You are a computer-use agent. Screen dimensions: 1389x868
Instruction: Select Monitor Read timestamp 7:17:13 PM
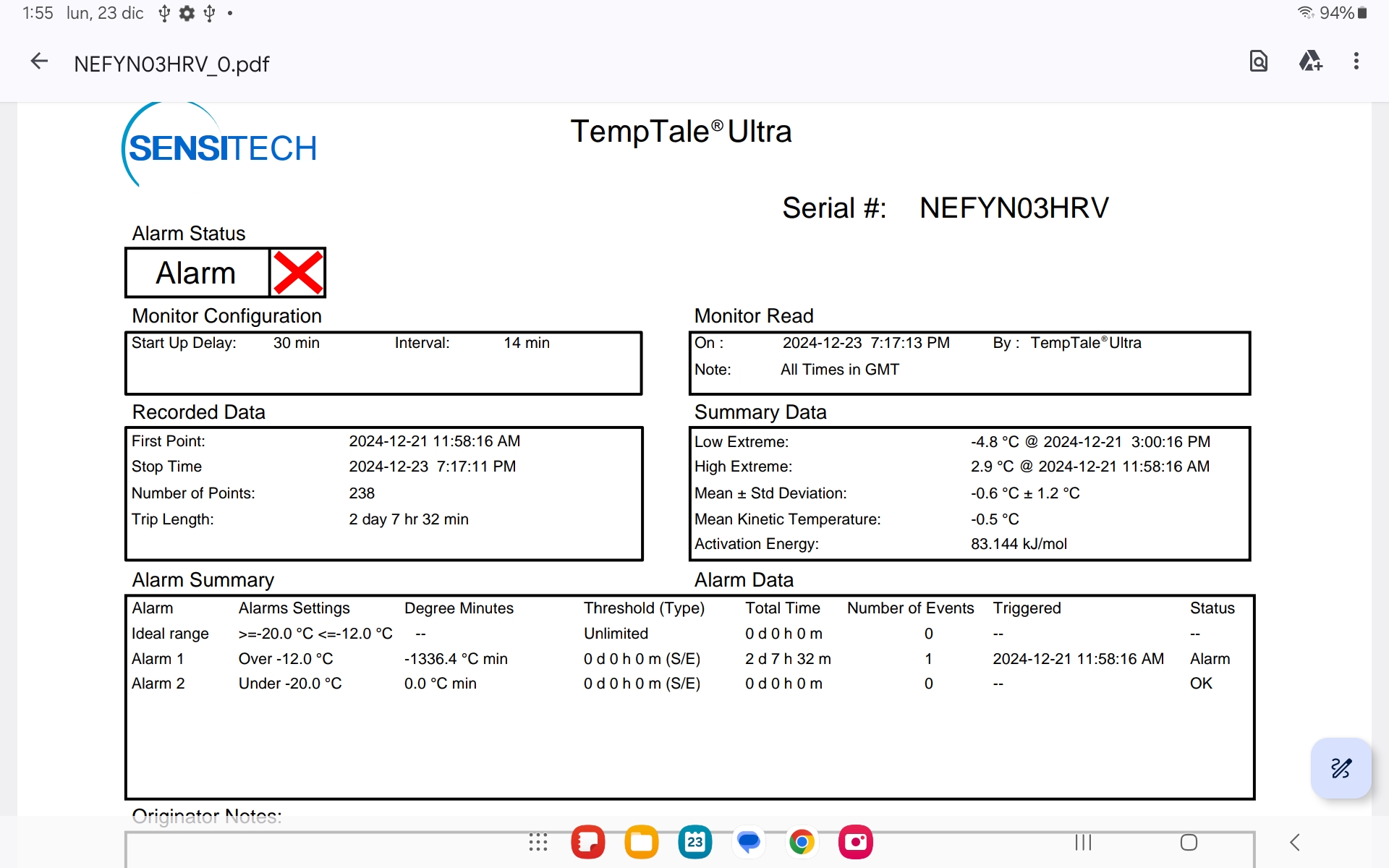point(866,343)
